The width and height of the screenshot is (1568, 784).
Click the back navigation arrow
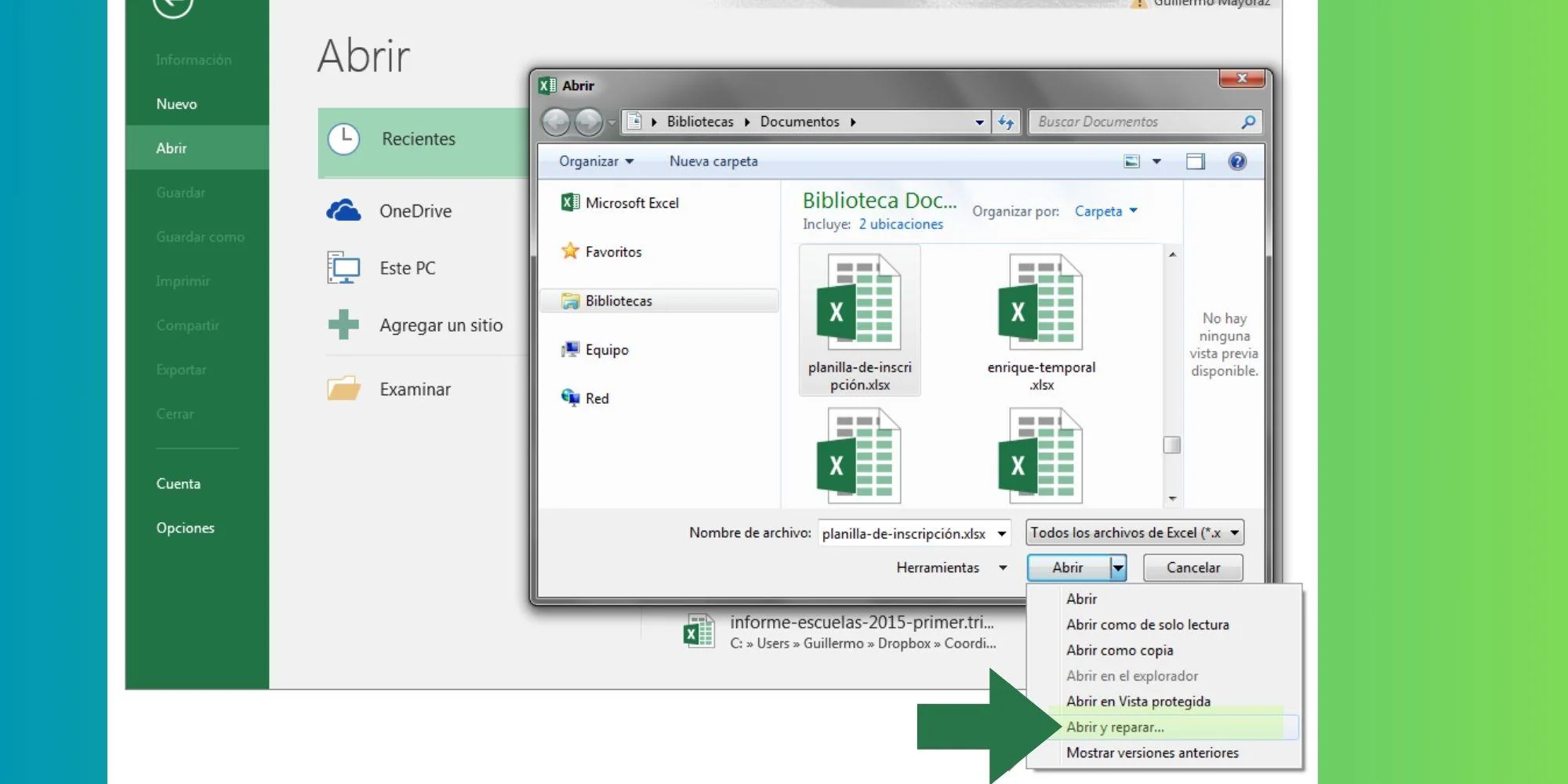click(x=557, y=122)
